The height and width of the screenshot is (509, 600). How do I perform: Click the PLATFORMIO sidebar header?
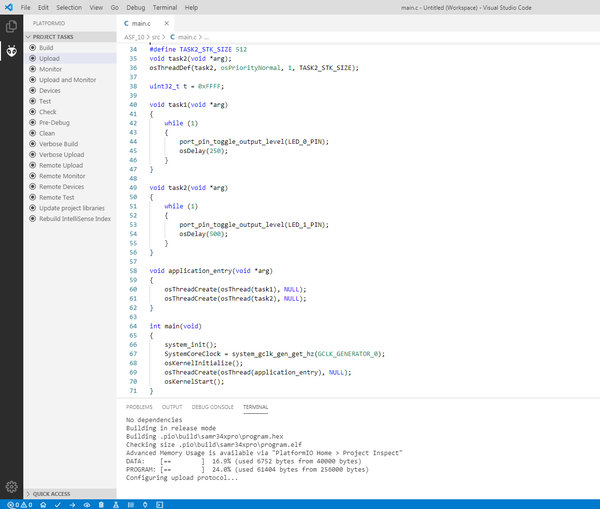coord(49,23)
